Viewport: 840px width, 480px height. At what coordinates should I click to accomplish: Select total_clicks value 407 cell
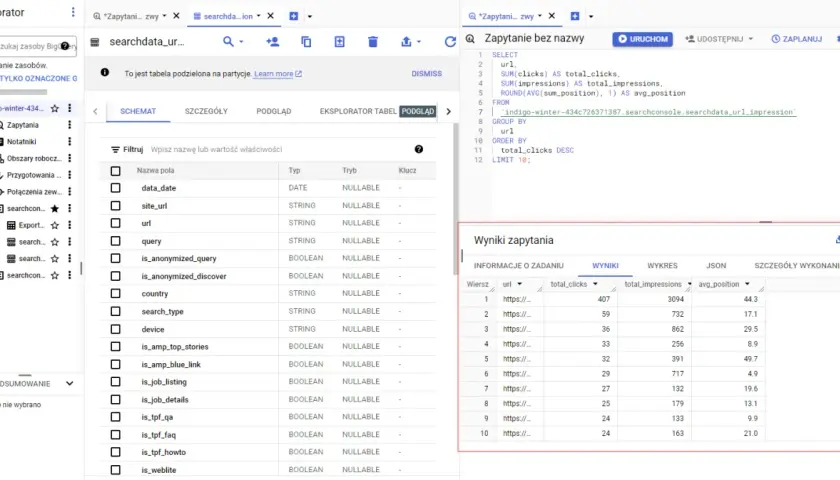[581, 299]
